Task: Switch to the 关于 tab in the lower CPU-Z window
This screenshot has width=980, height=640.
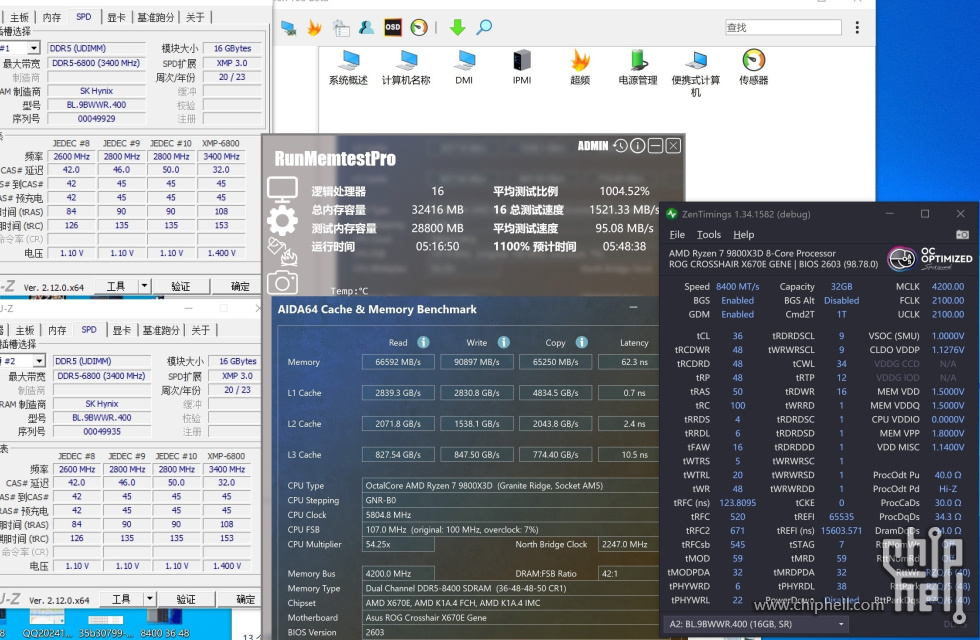Action: pyautogui.click(x=201, y=330)
